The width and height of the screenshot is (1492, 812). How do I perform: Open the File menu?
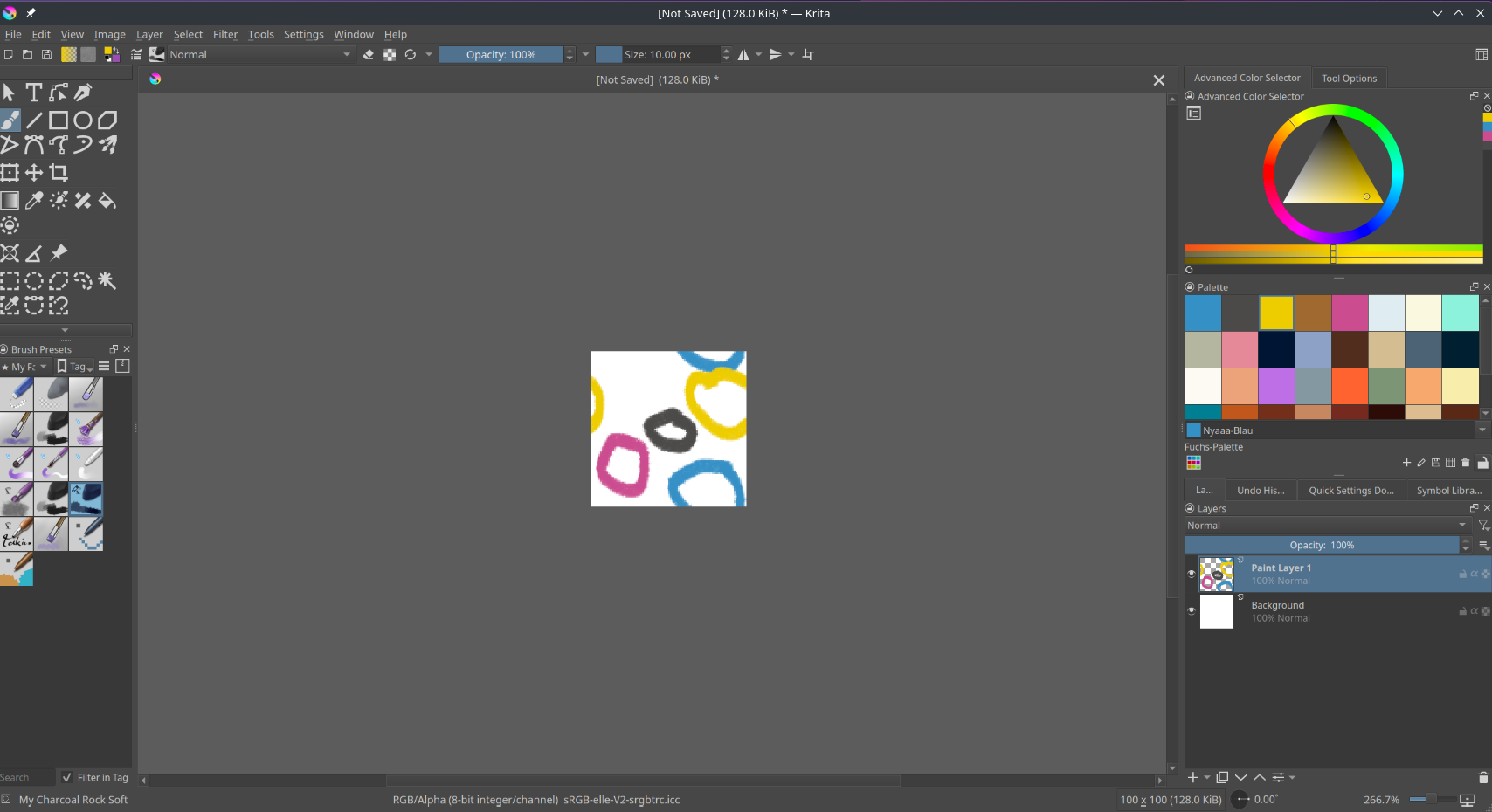click(13, 35)
